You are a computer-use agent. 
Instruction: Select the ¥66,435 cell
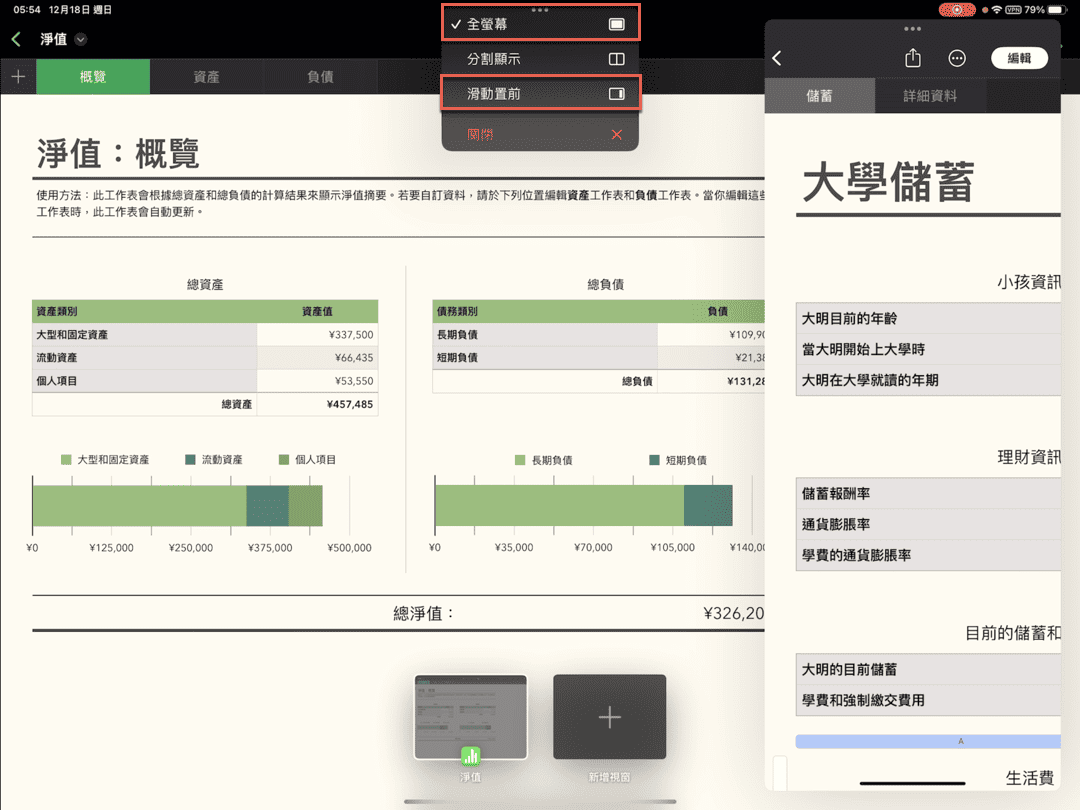pyautogui.click(x=318, y=357)
